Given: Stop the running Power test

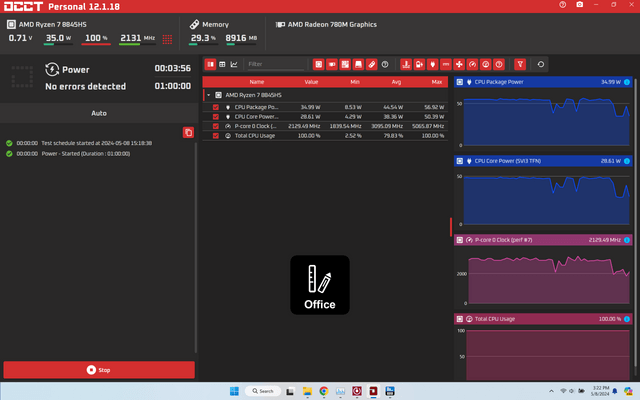Looking at the screenshot, I should click(x=99, y=370).
